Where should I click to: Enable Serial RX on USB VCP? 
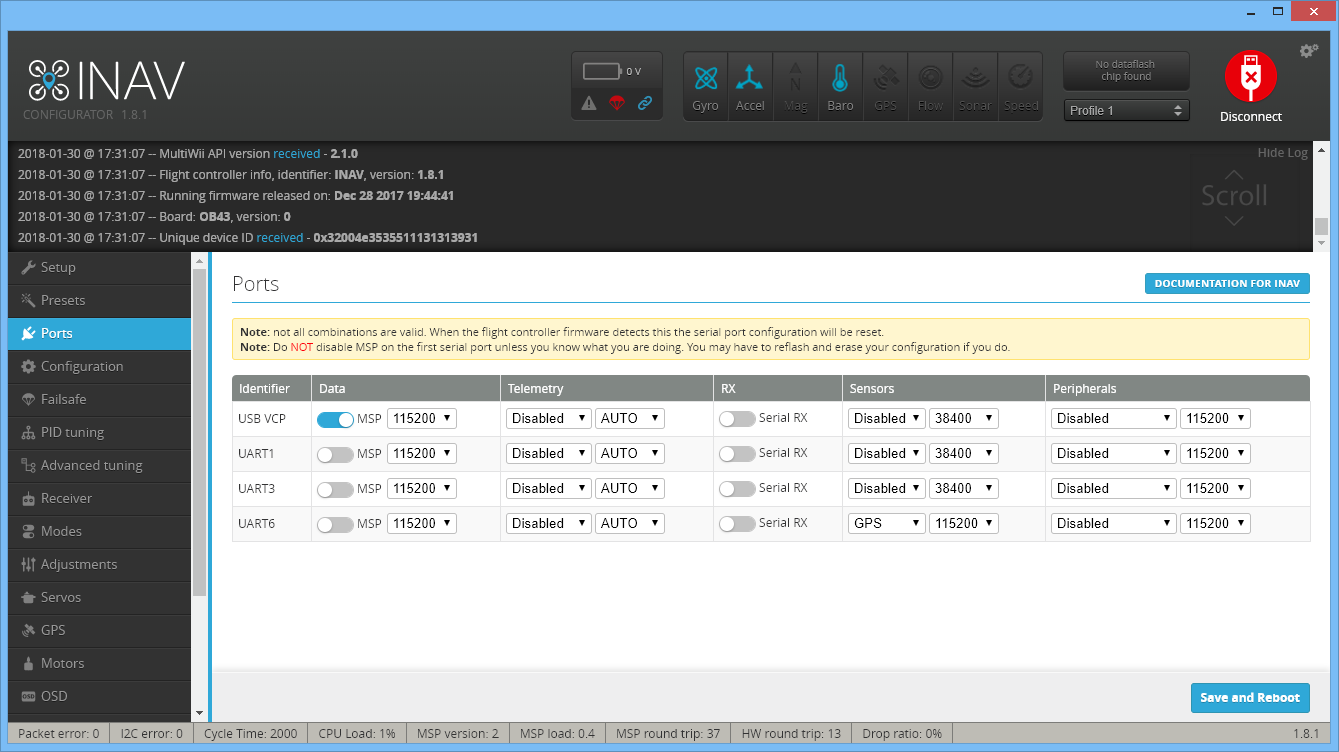pos(737,419)
